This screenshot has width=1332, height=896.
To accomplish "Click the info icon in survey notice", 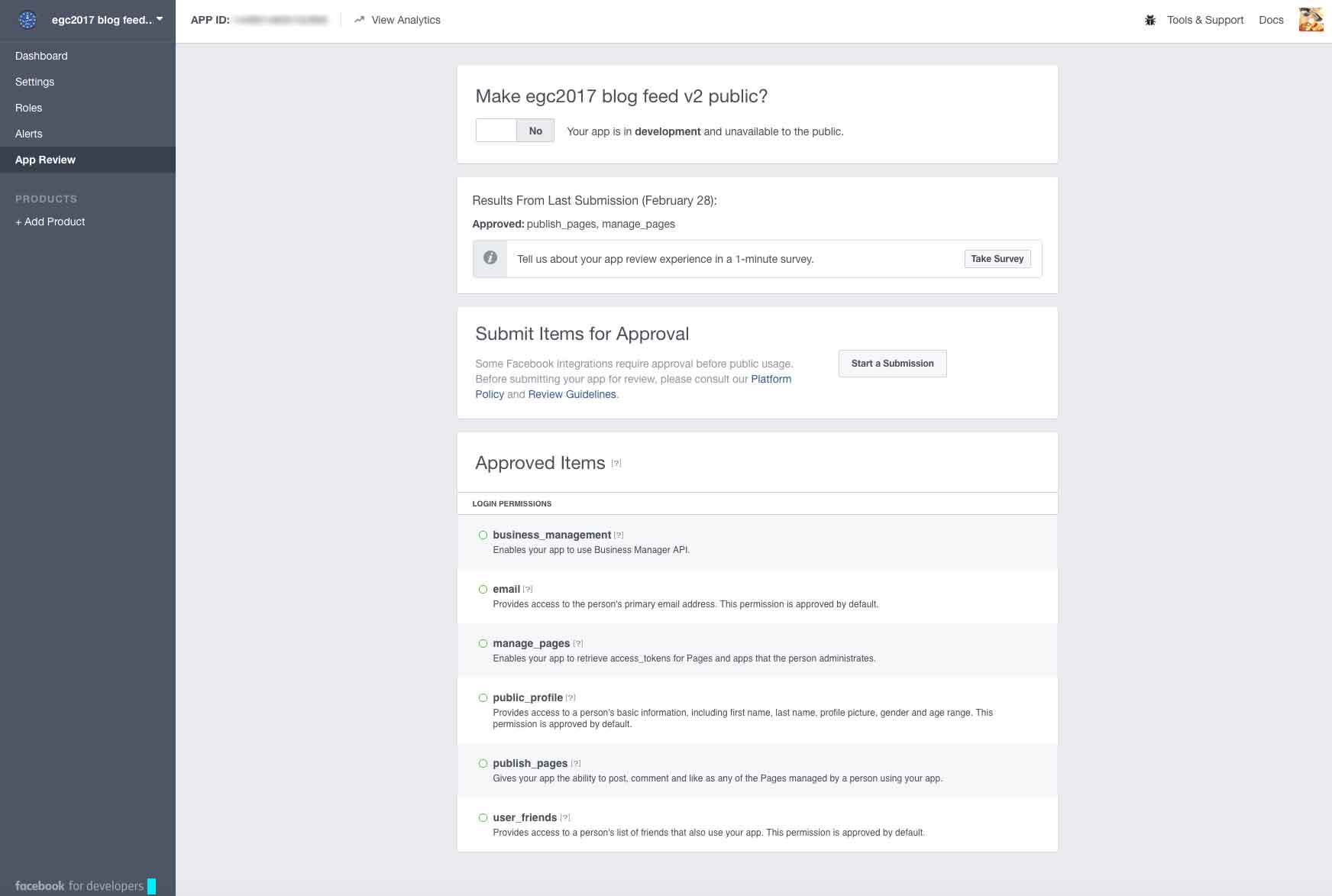I will click(490, 258).
